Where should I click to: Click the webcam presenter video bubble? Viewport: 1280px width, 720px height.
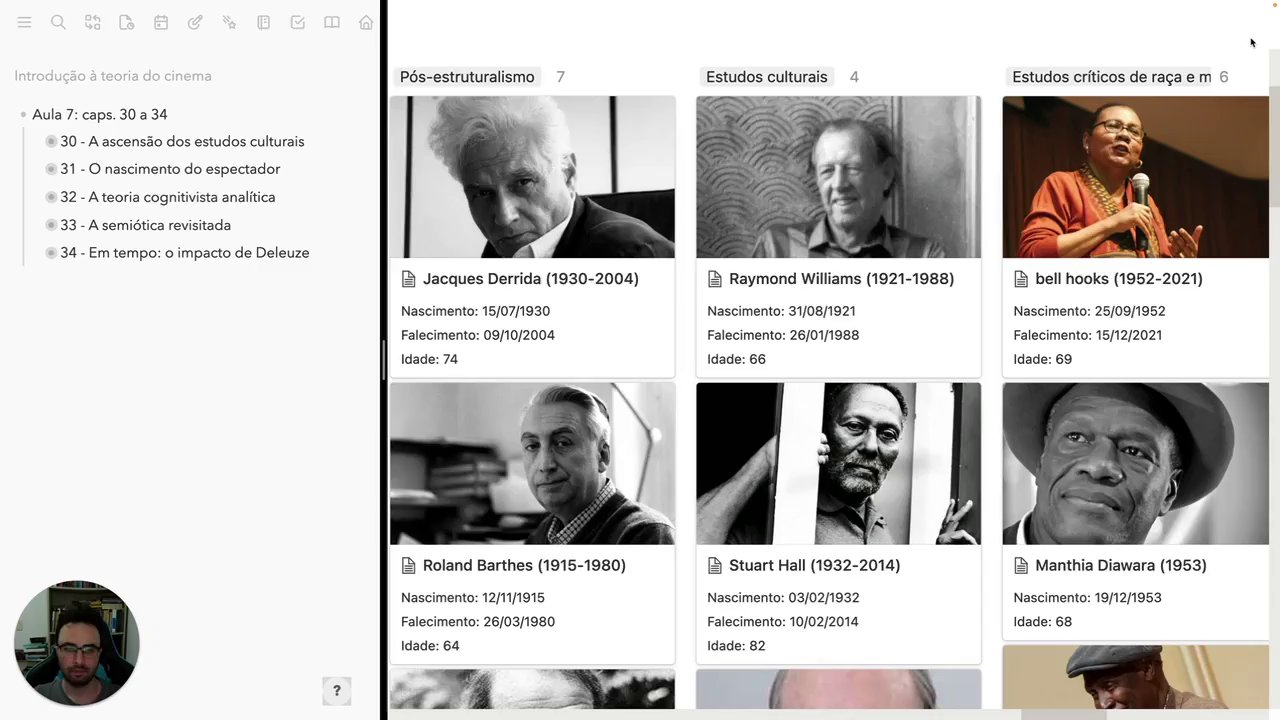click(76, 644)
